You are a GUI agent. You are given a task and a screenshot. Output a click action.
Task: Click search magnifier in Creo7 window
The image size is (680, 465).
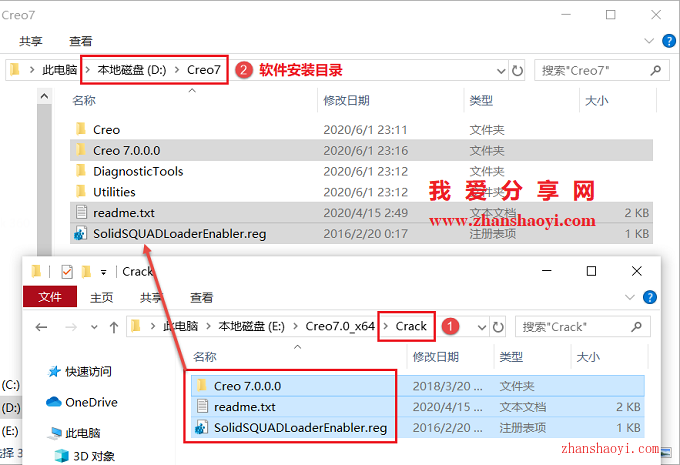[x=656, y=70]
